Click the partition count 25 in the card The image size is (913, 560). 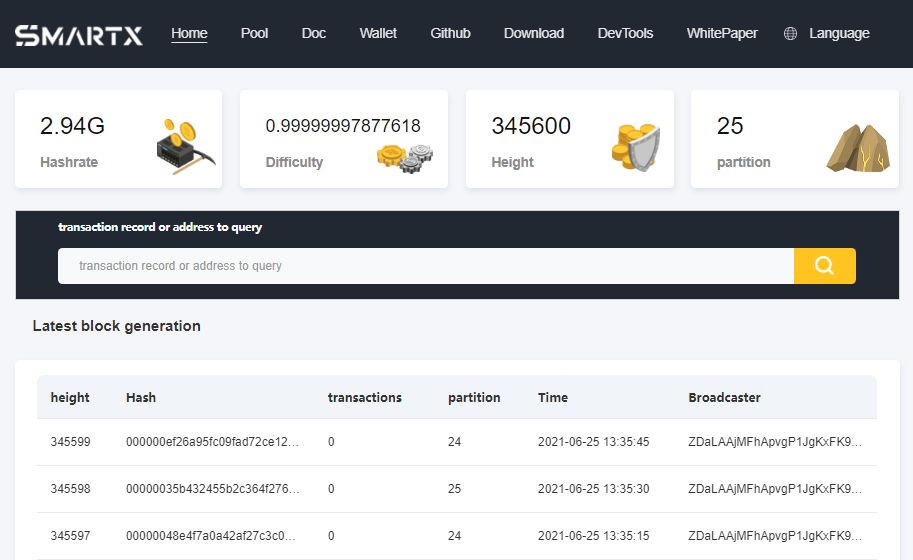point(730,126)
